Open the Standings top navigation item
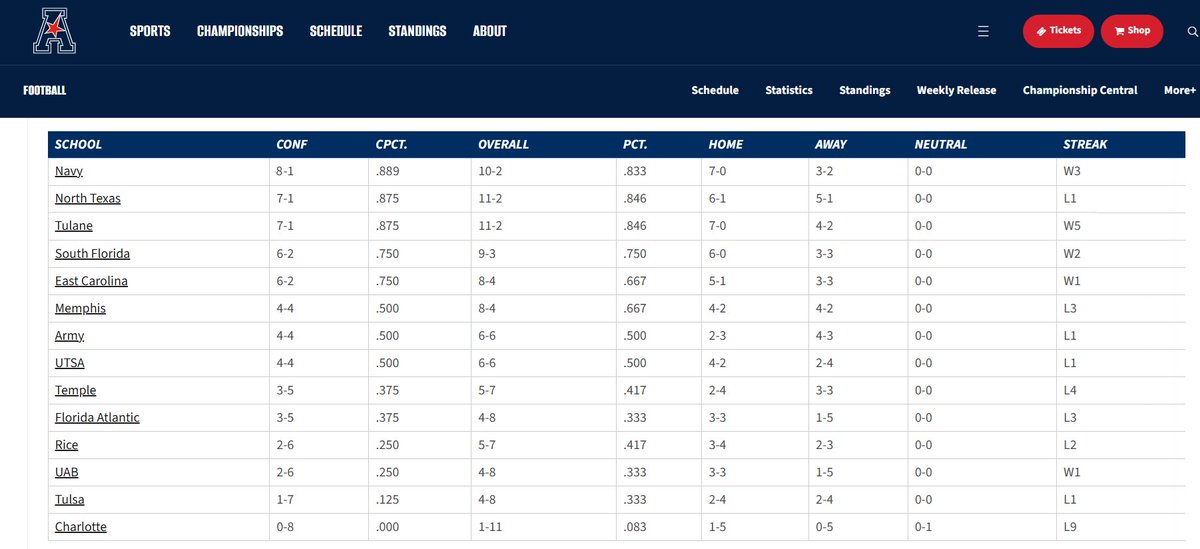This screenshot has width=1200, height=549. pos(417,31)
